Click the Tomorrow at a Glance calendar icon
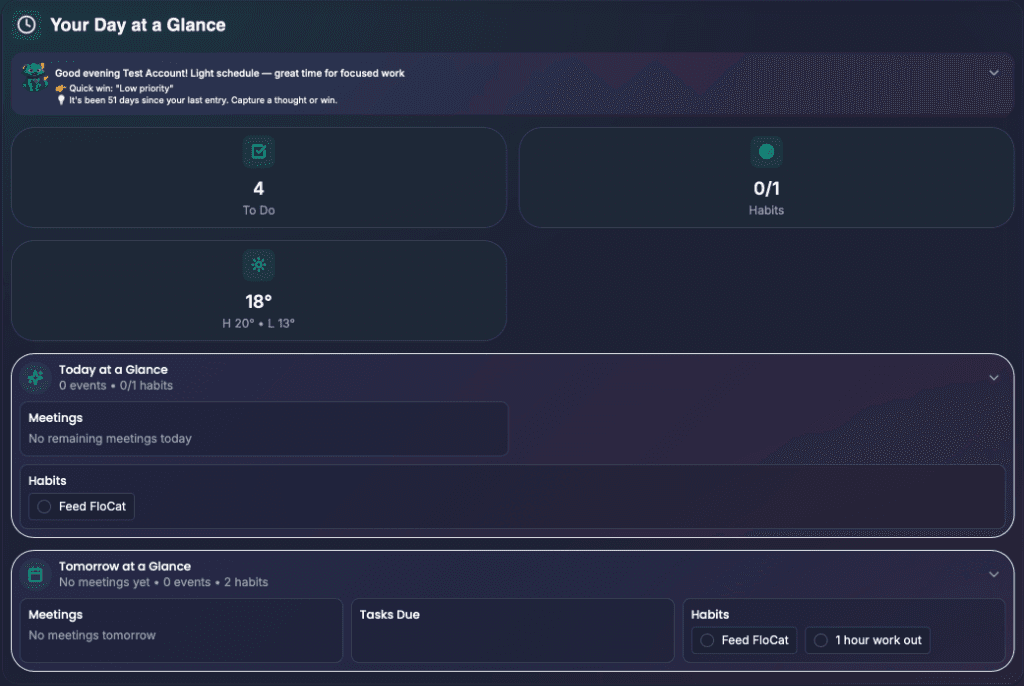1024x686 pixels. click(x=36, y=574)
